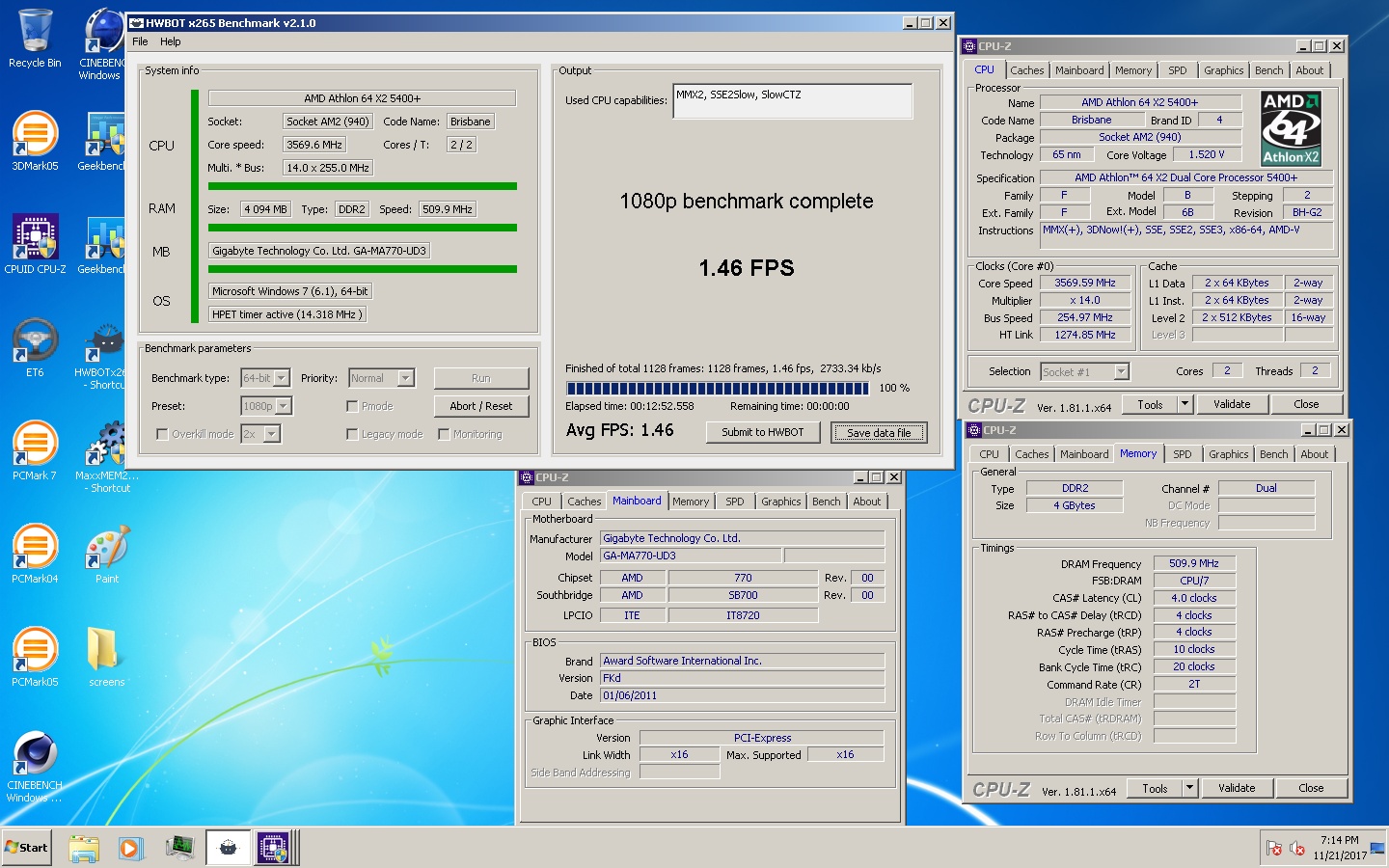Screen dimensions: 1389x868
Task: Open the Benchmark type dropdown
Action: pyautogui.click(x=283, y=378)
